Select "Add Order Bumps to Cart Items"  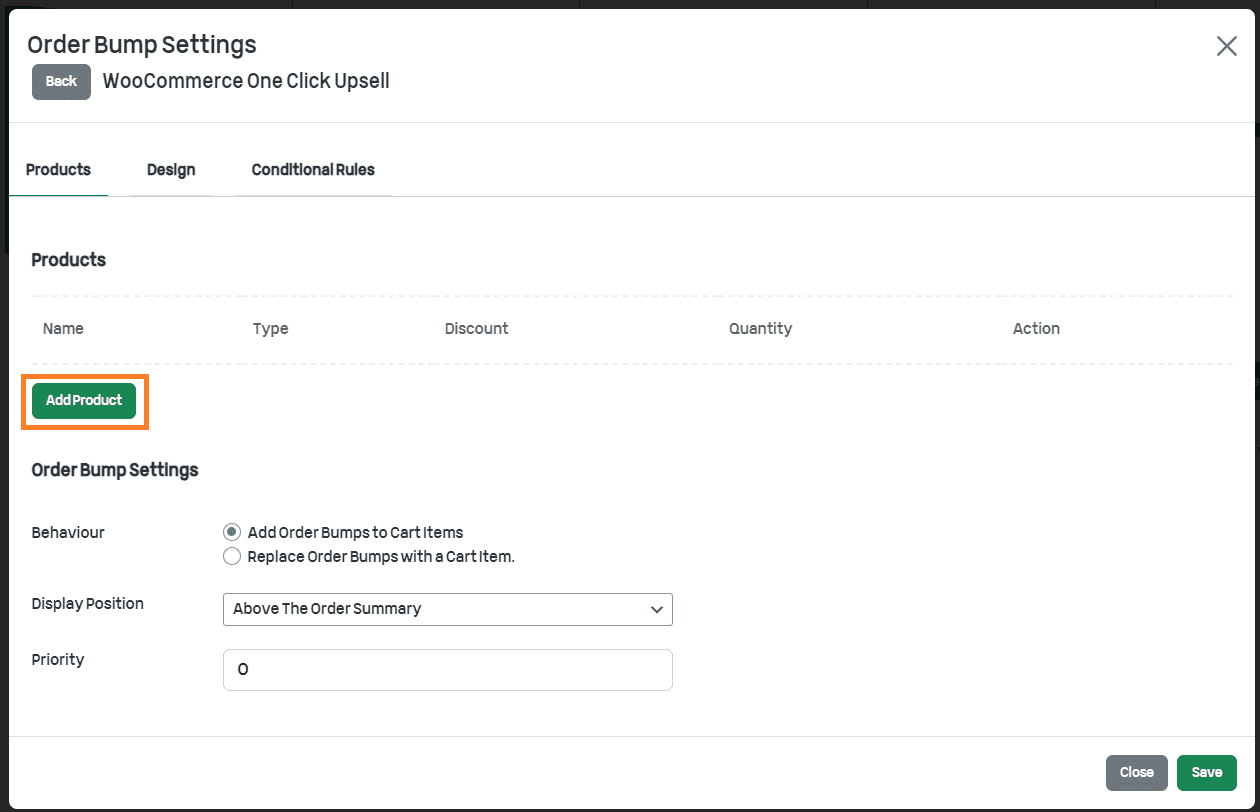(231, 532)
